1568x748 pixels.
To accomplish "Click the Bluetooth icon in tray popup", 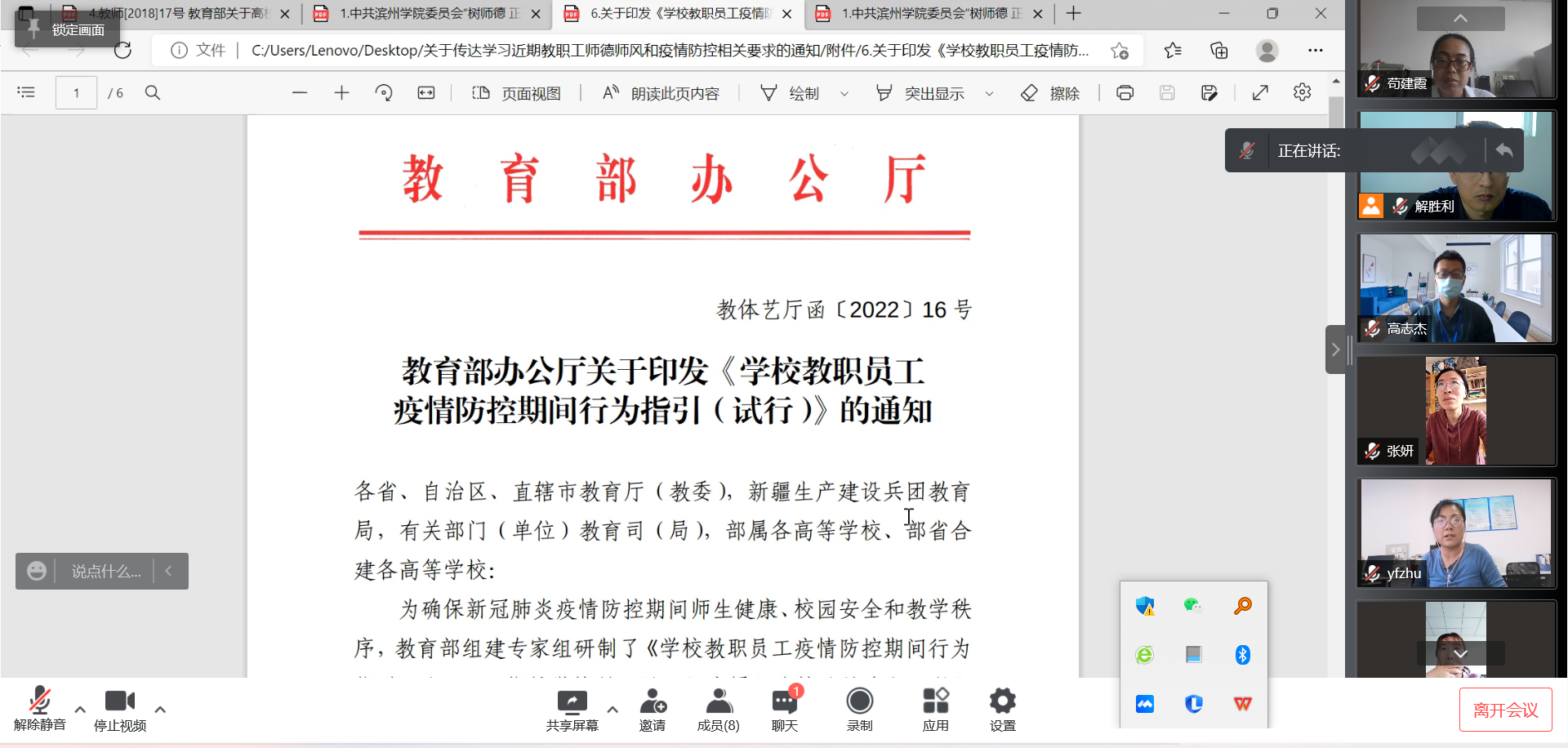I will point(1242,655).
